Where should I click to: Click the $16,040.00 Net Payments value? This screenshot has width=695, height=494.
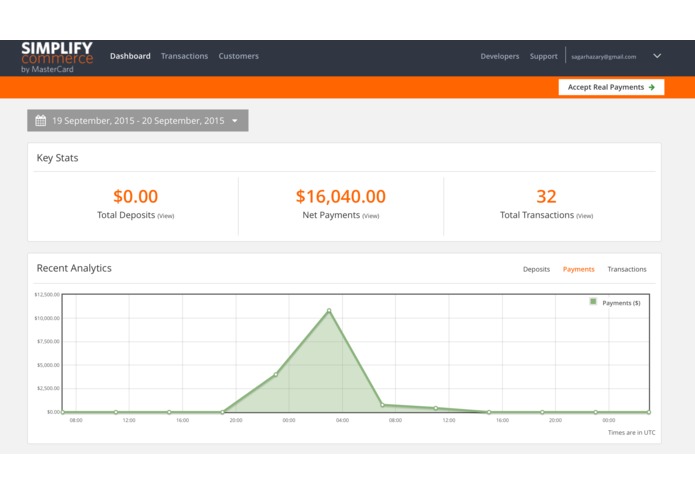(341, 196)
